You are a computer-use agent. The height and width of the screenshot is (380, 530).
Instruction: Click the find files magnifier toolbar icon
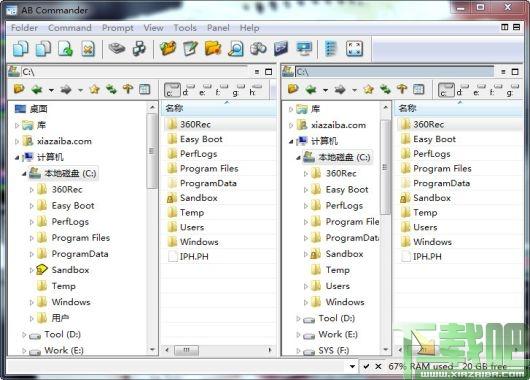(236, 49)
